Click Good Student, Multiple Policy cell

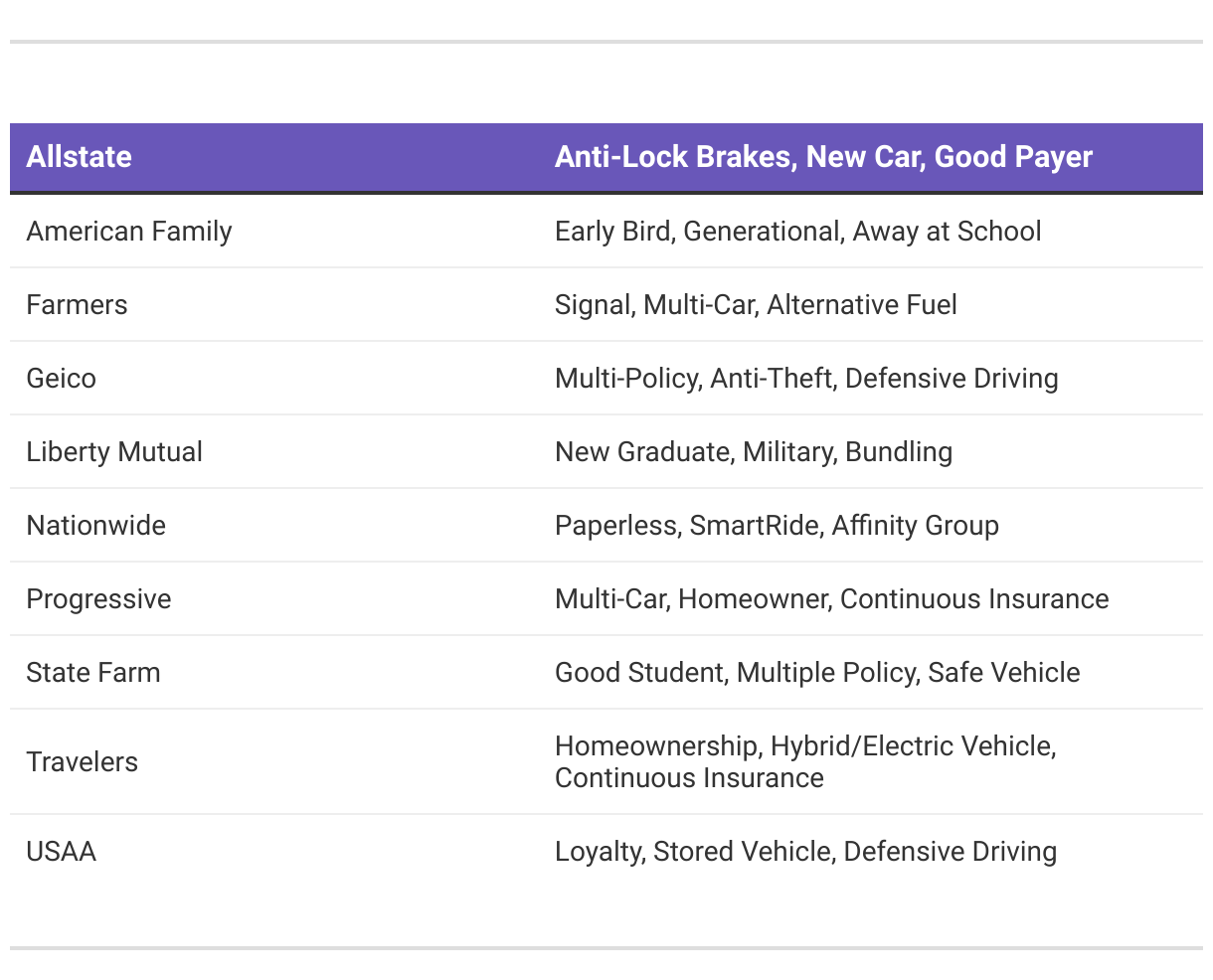click(817, 673)
